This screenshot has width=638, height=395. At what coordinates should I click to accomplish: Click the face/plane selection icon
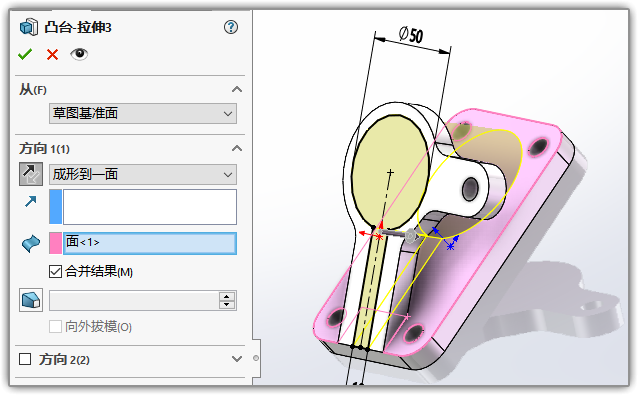click(x=31, y=244)
